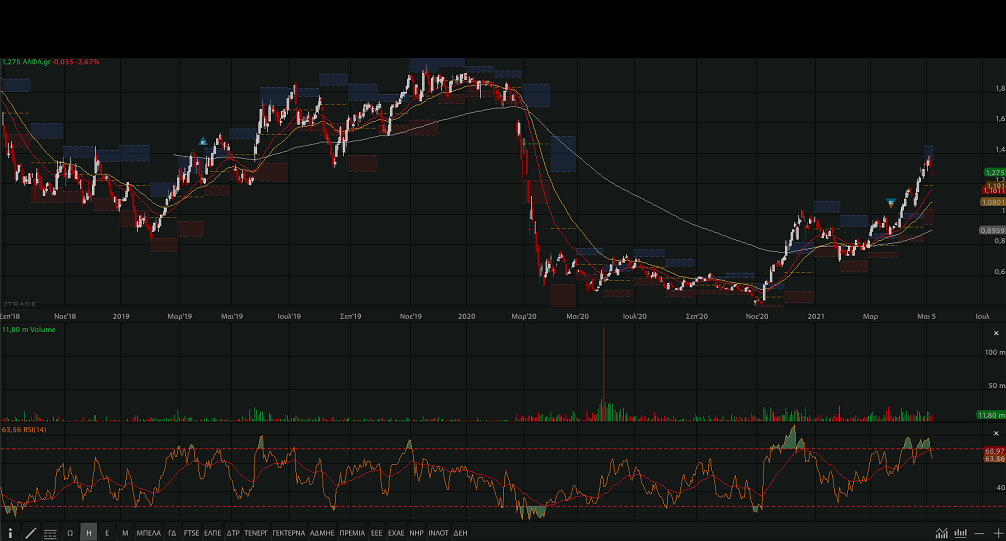Switch to the Ω hourly timeframe
This screenshot has width=1006, height=541.
70,533
